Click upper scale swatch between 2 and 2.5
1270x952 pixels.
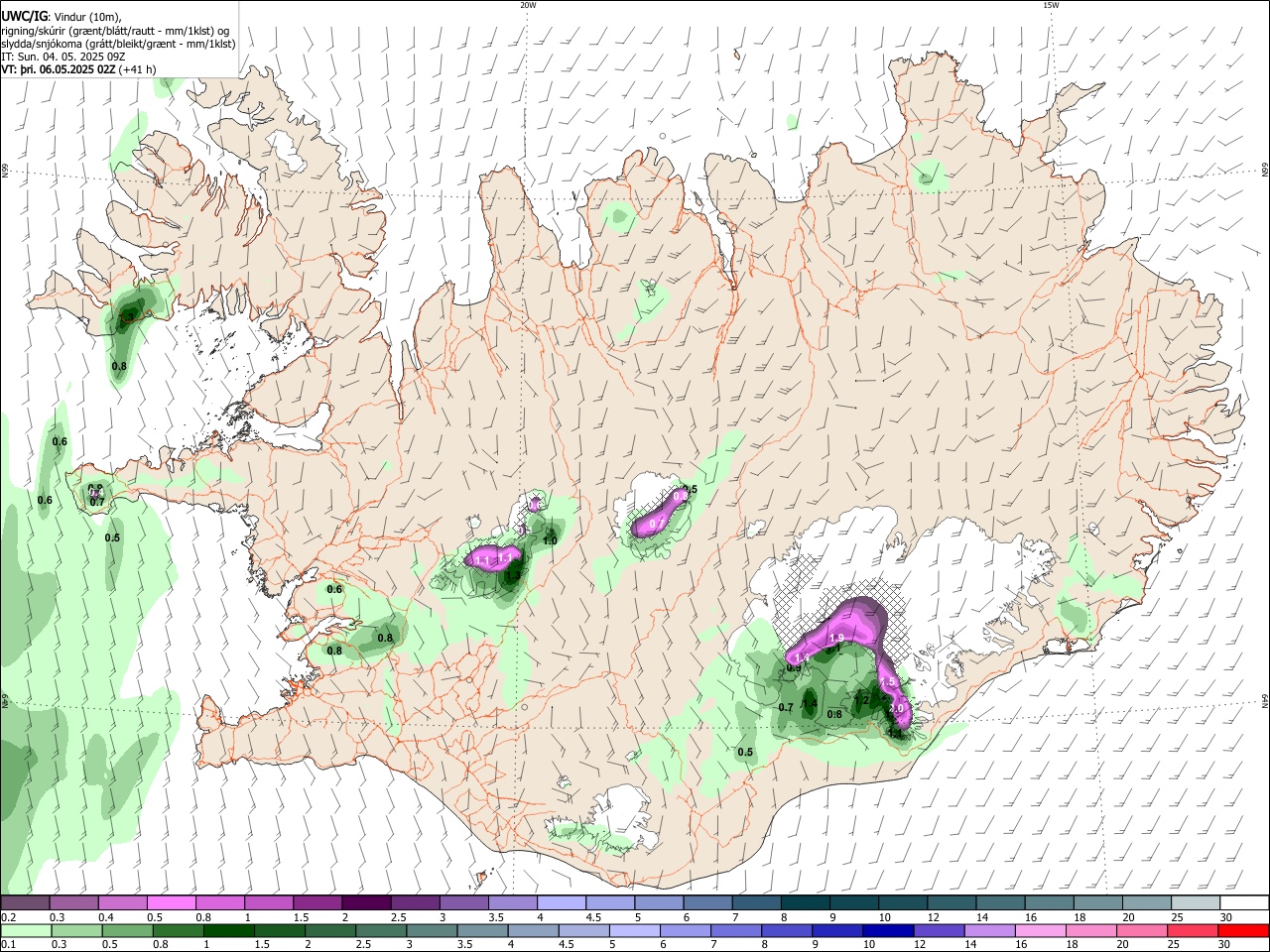coord(366,902)
